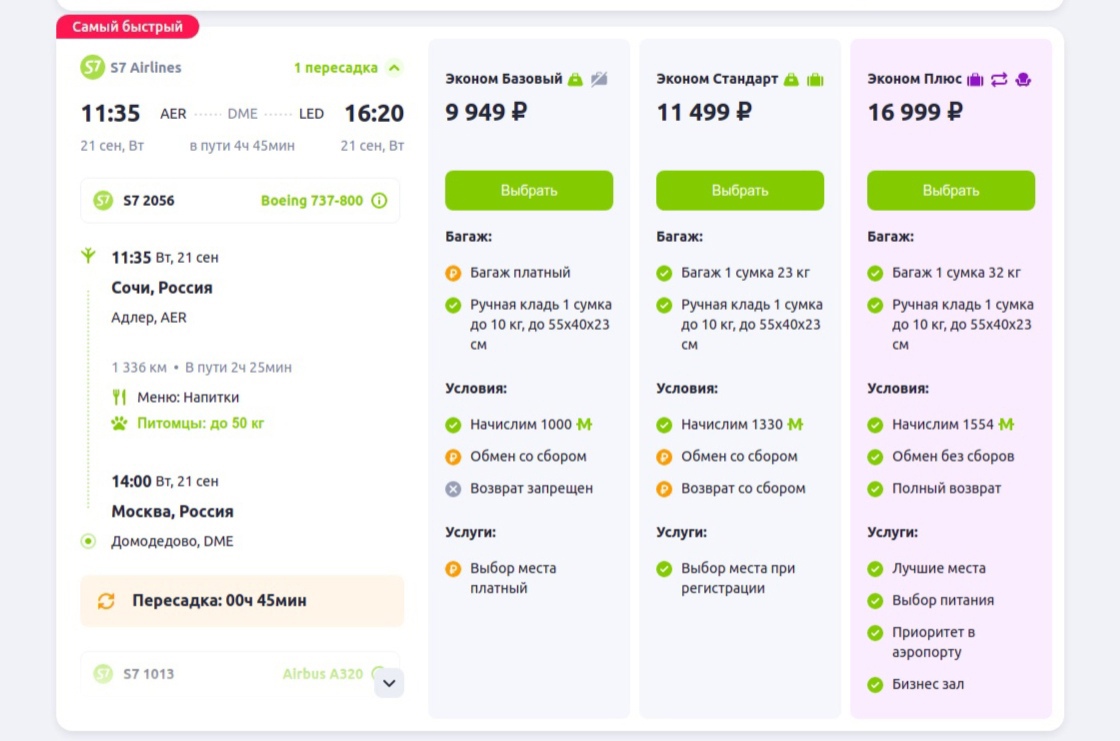Select the Эконом Базовый fare for 9 949 ₽
Viewport: 1120px width, 741px height.
click(x=529, y=190)
